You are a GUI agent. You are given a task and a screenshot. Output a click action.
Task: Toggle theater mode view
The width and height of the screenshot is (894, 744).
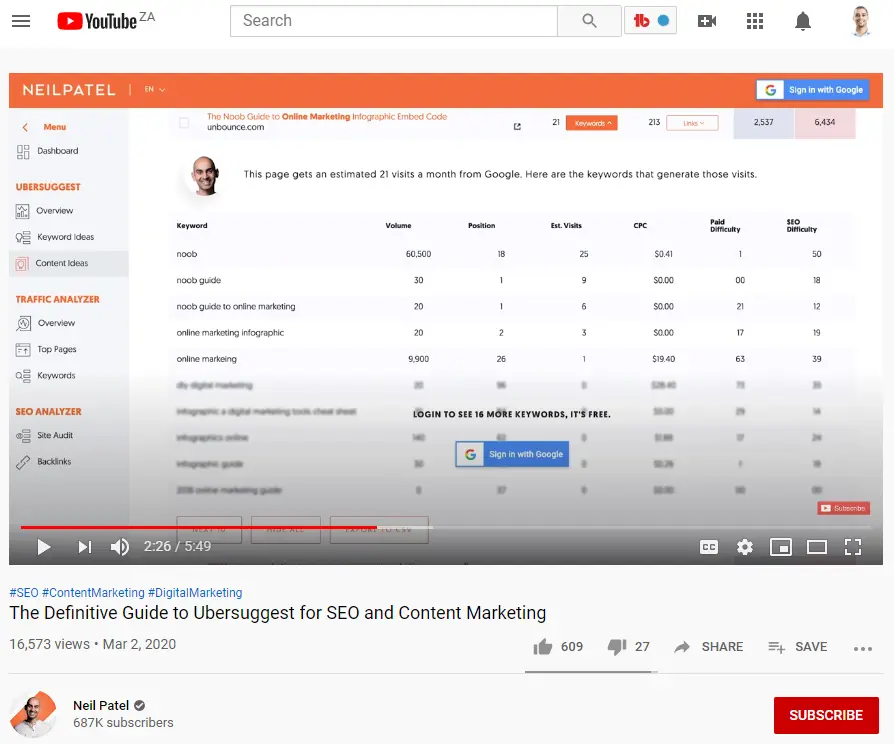(817, 547)
